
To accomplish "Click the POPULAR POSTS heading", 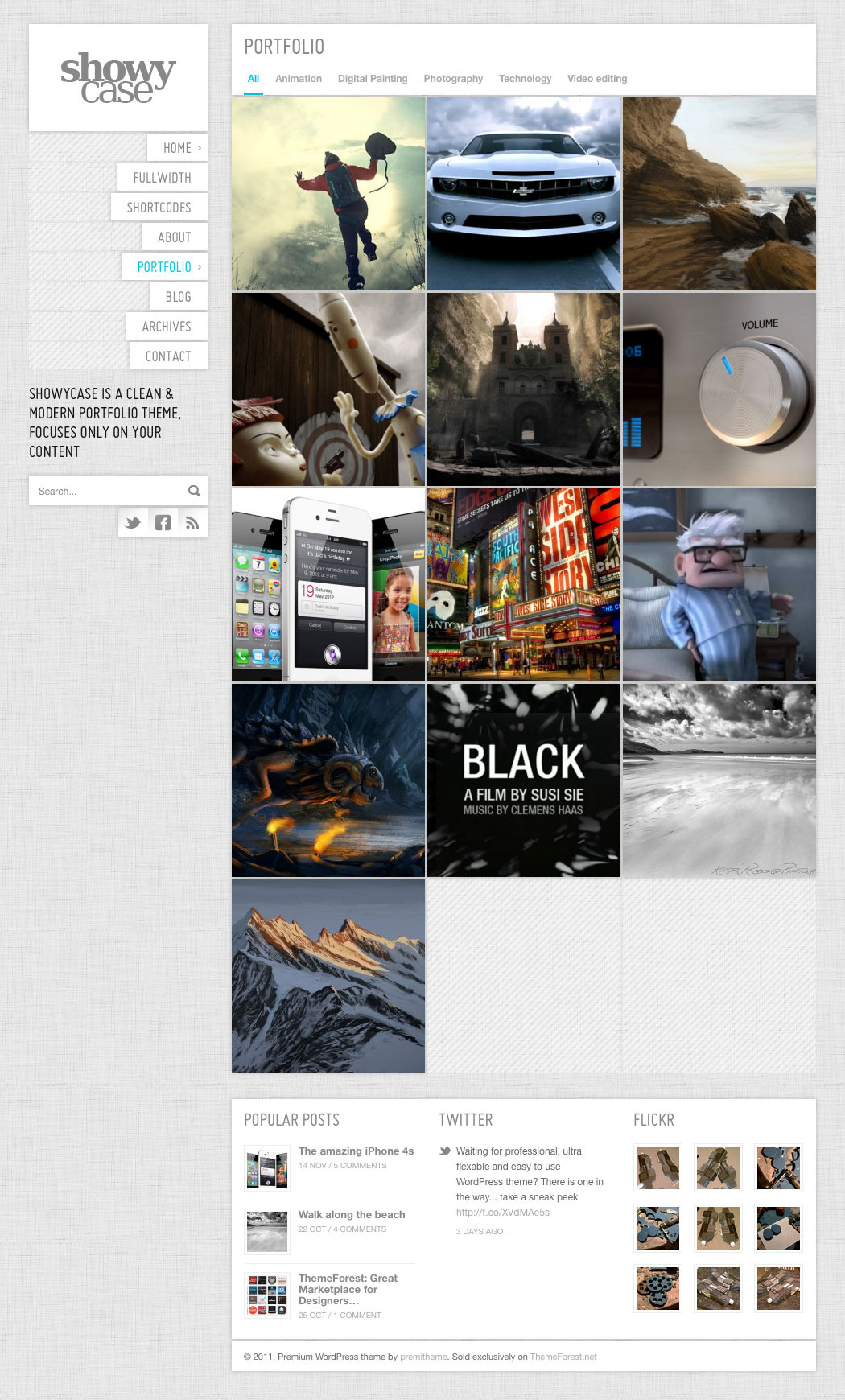I will (x=291, y=1120).
